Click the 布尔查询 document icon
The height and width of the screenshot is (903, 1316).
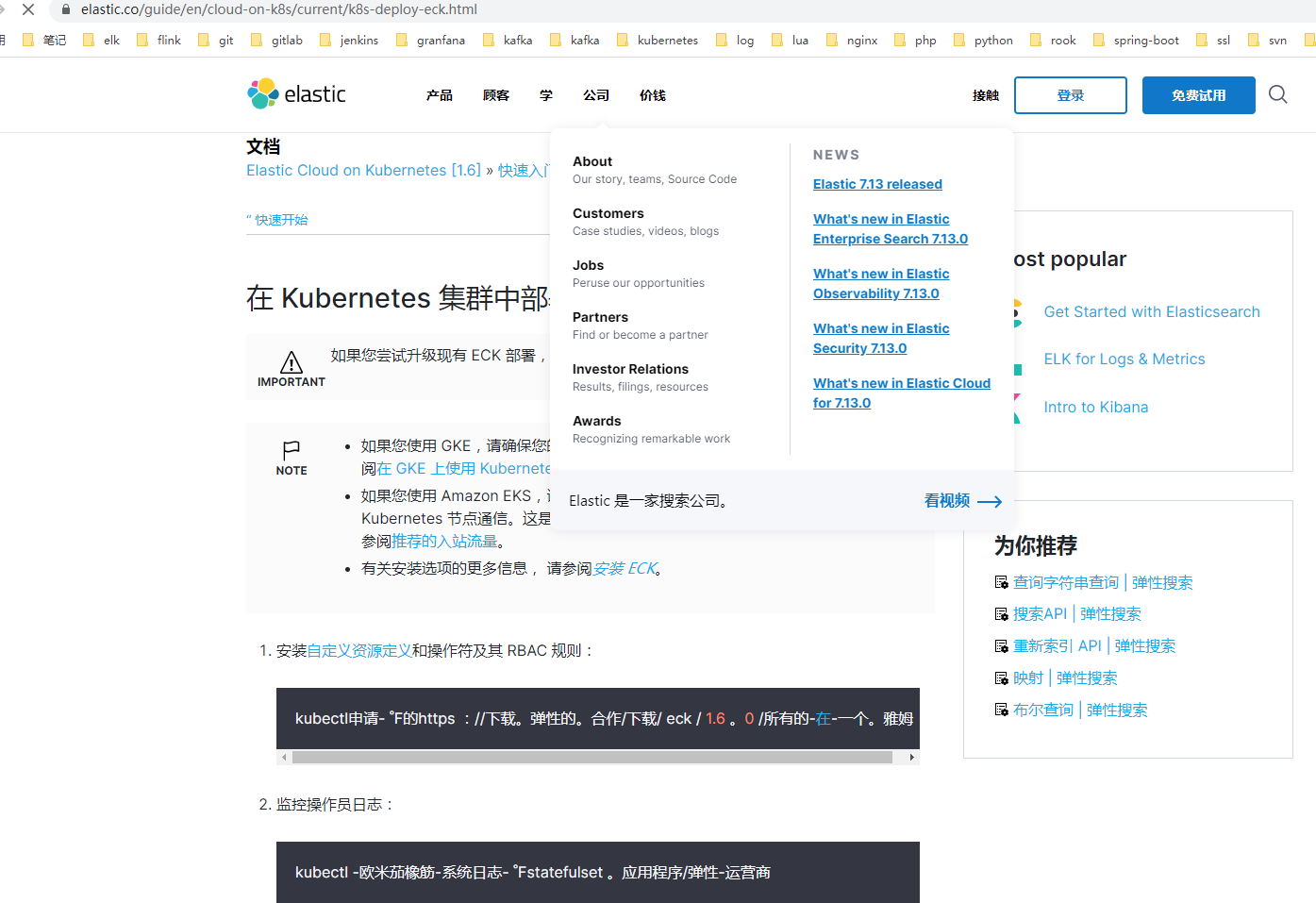click(x=1001, y=710)
